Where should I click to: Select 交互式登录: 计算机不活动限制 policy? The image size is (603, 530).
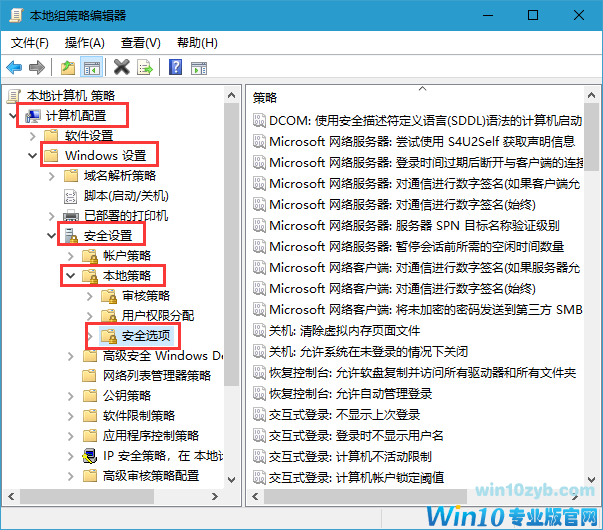point(350,456)
